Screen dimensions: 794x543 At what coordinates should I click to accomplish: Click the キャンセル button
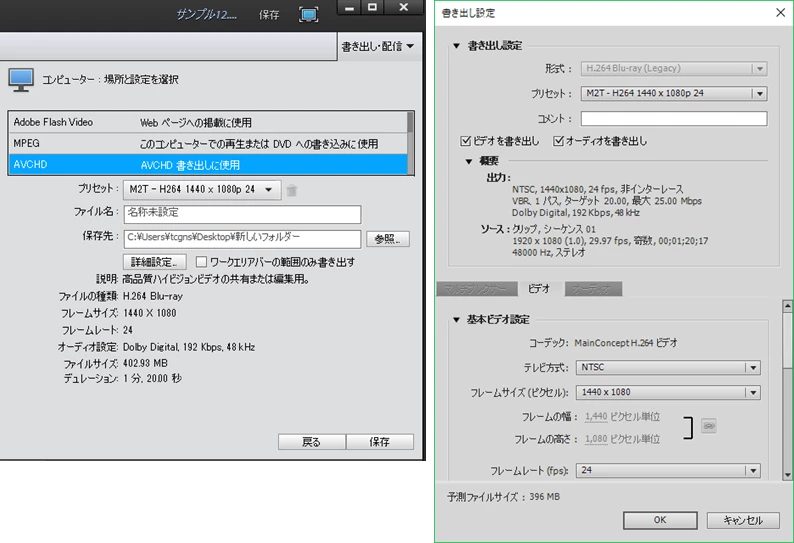click(x=743, y=520)
